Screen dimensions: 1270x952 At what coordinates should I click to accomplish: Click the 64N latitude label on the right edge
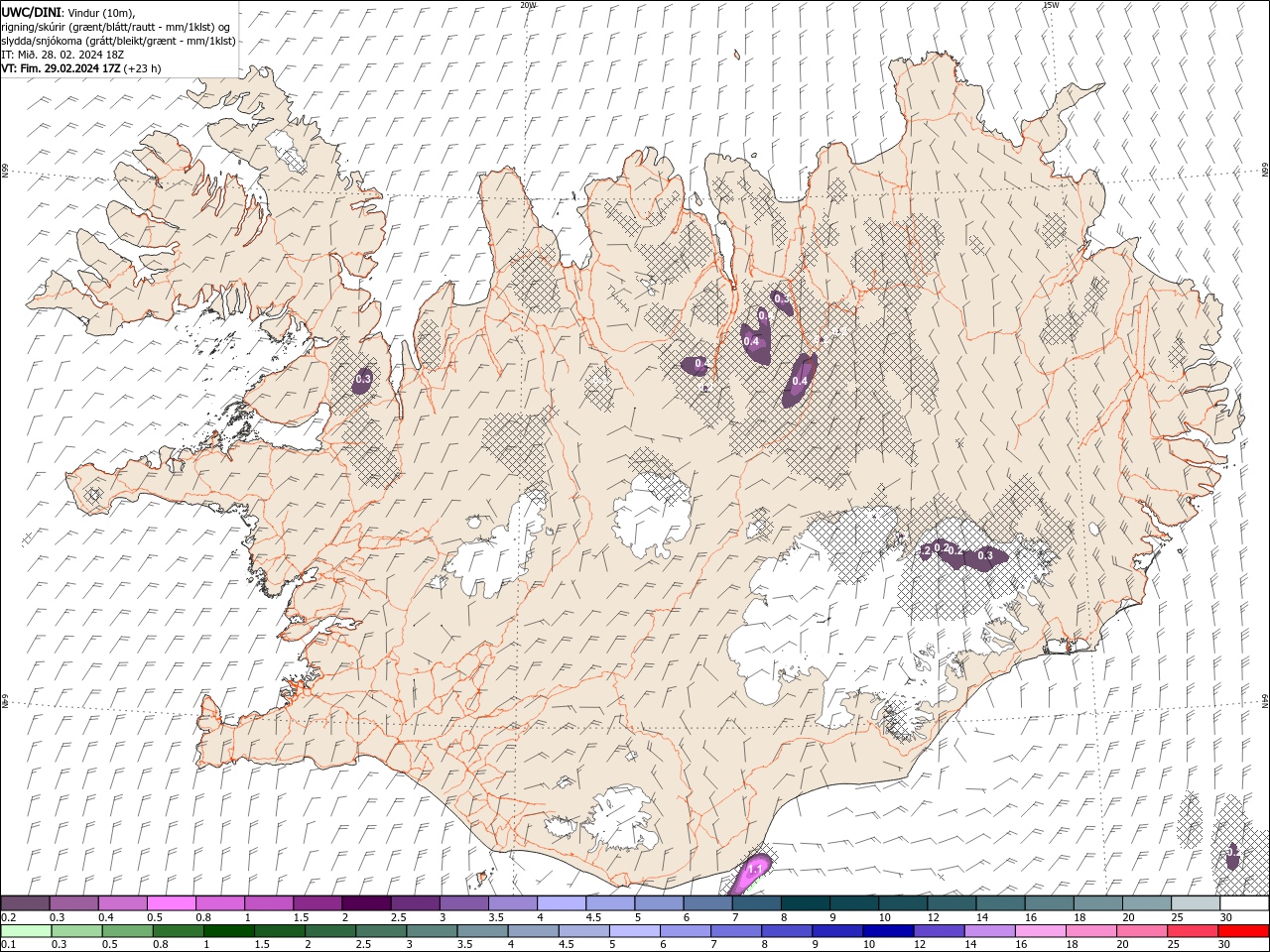(x=1265, y=701)
